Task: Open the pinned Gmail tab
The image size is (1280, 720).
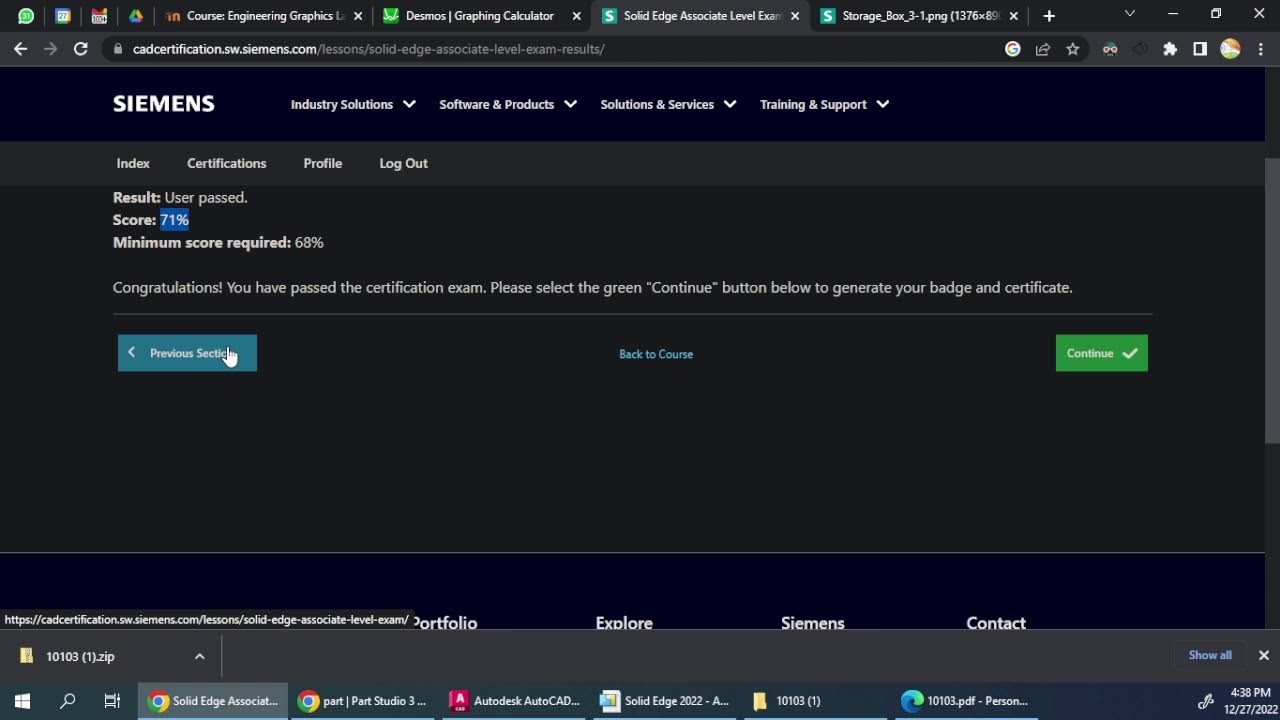Action: coord(99,16)
